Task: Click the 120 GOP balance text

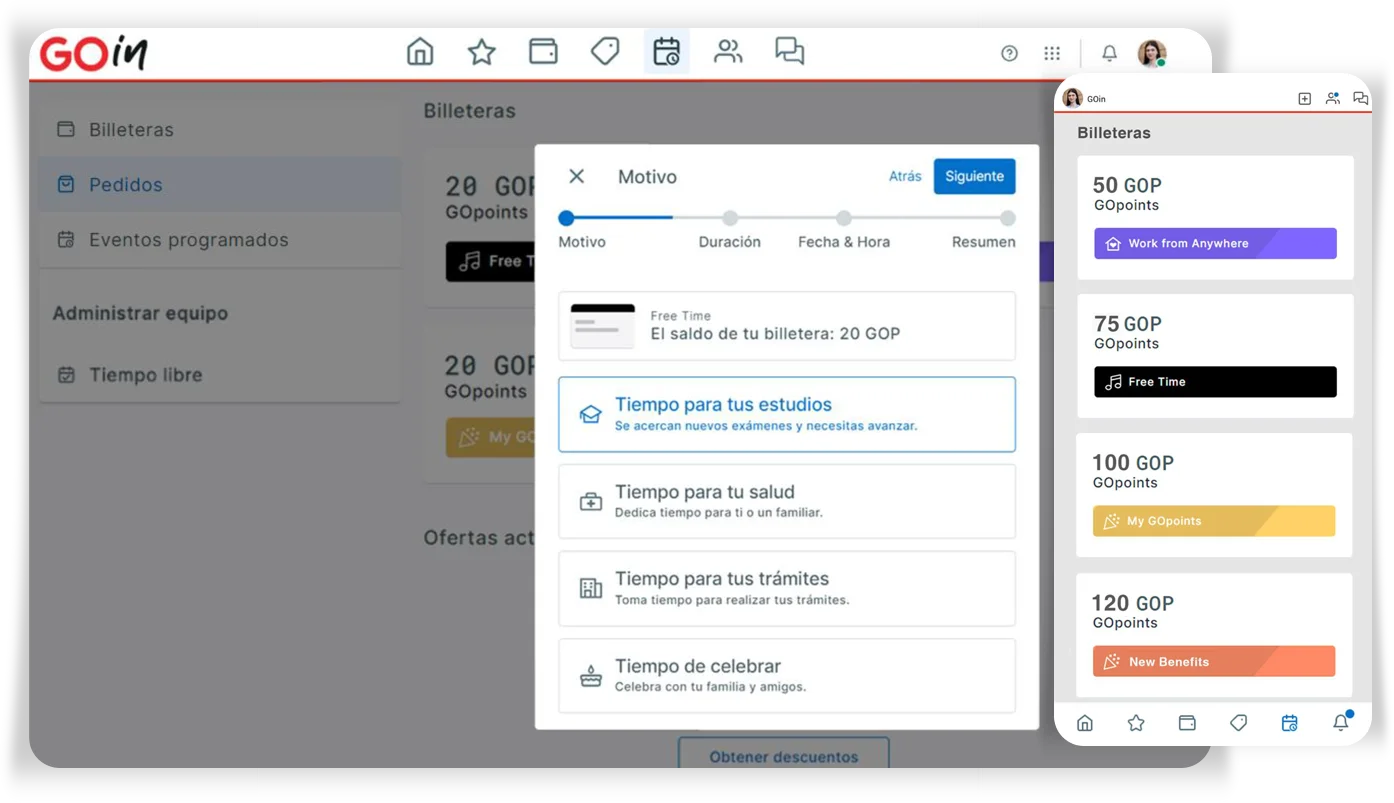Action: pyautogui.click(x=1132, y=603)
